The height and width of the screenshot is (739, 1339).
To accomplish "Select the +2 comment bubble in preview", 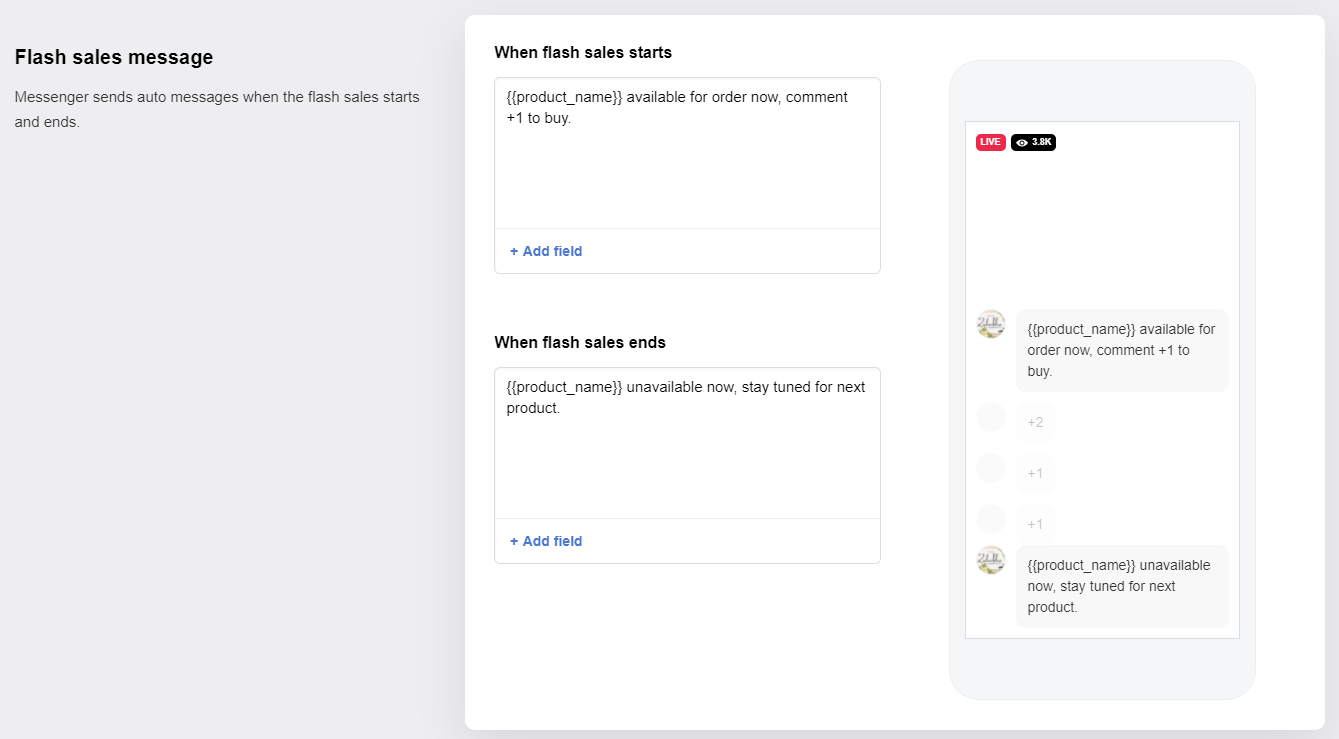I will [x=1035, y=422].
